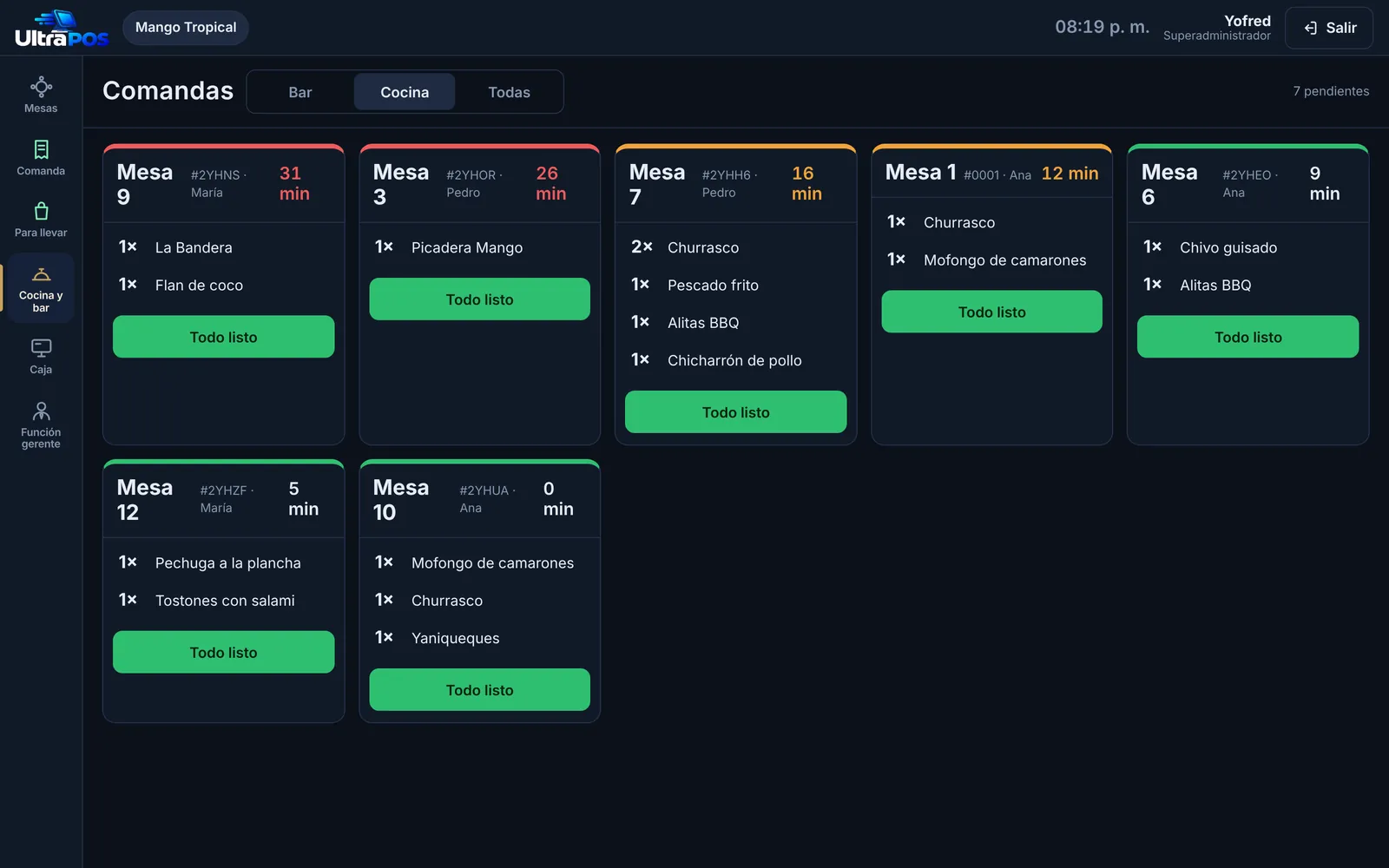Mark Mesa 12 order Todo listo
Viewport: 1389px width, 868px height.
tap(223, 653)
